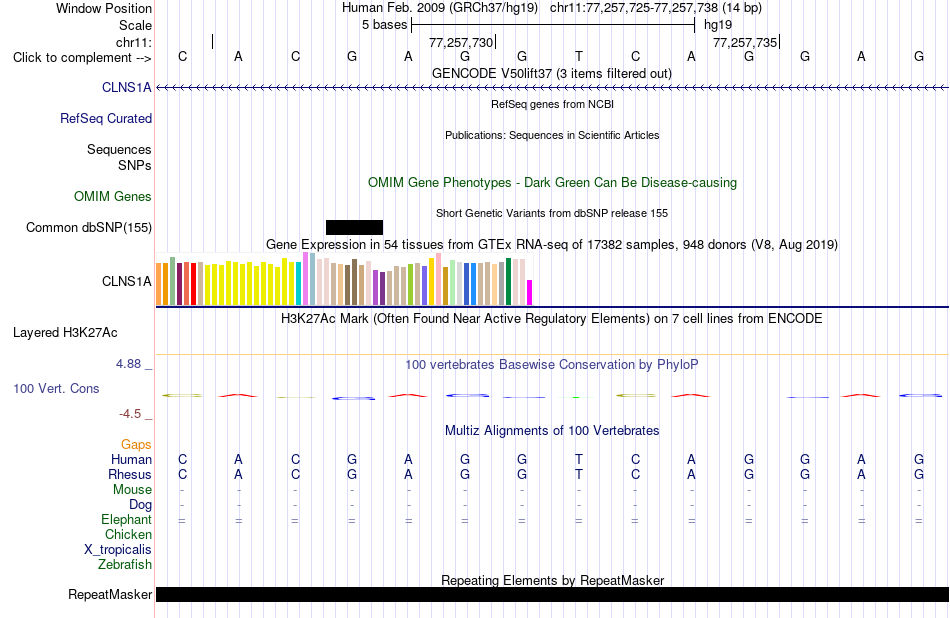This screenshot has width=950, height=618.
Task: Click the black dbSNP variant item
Action: pyautogui.click(x=354, y=227)
